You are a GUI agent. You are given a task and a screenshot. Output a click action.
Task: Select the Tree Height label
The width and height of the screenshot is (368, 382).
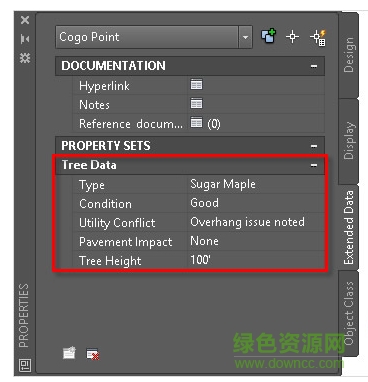[x=110, y=261]
